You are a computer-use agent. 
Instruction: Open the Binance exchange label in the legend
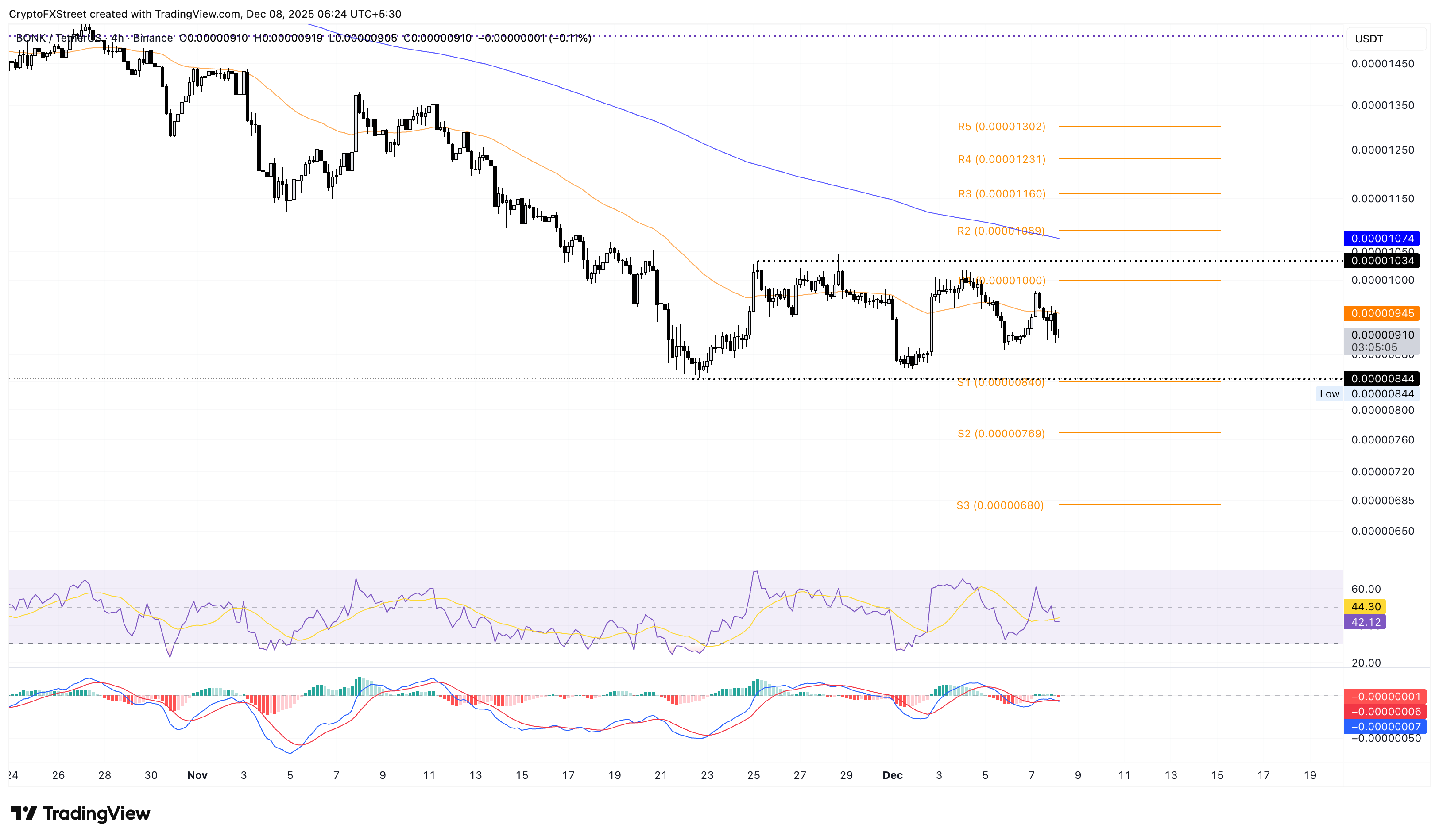pyautogui.click(x=153, y=38)
